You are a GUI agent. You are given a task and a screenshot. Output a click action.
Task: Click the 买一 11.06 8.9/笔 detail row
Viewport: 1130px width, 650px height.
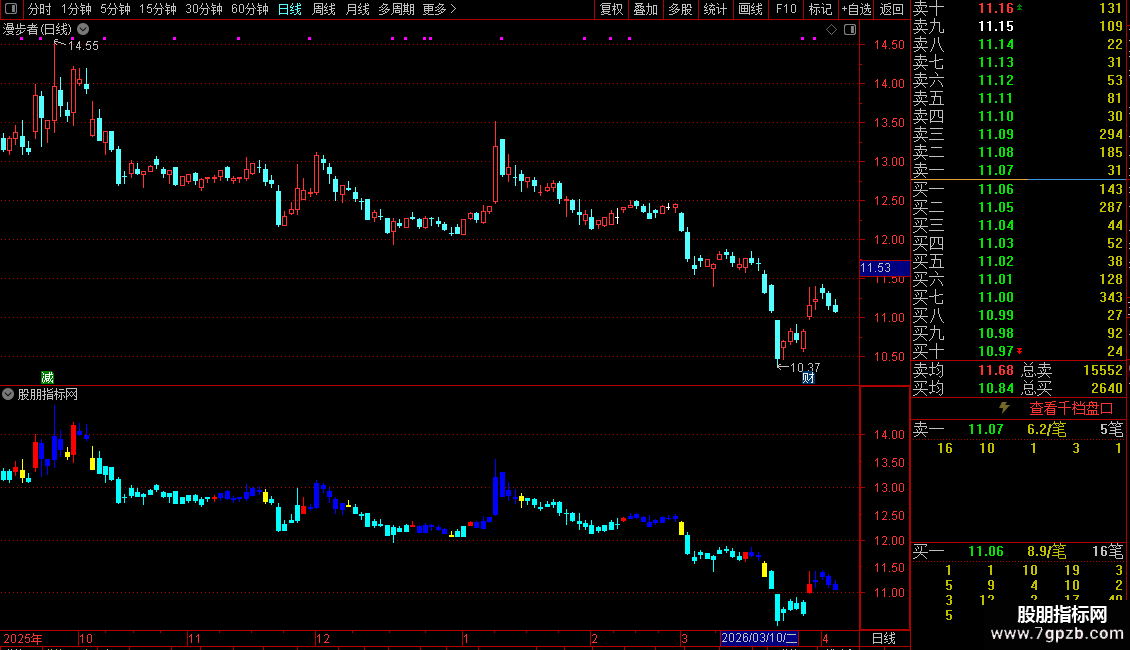1018,551
